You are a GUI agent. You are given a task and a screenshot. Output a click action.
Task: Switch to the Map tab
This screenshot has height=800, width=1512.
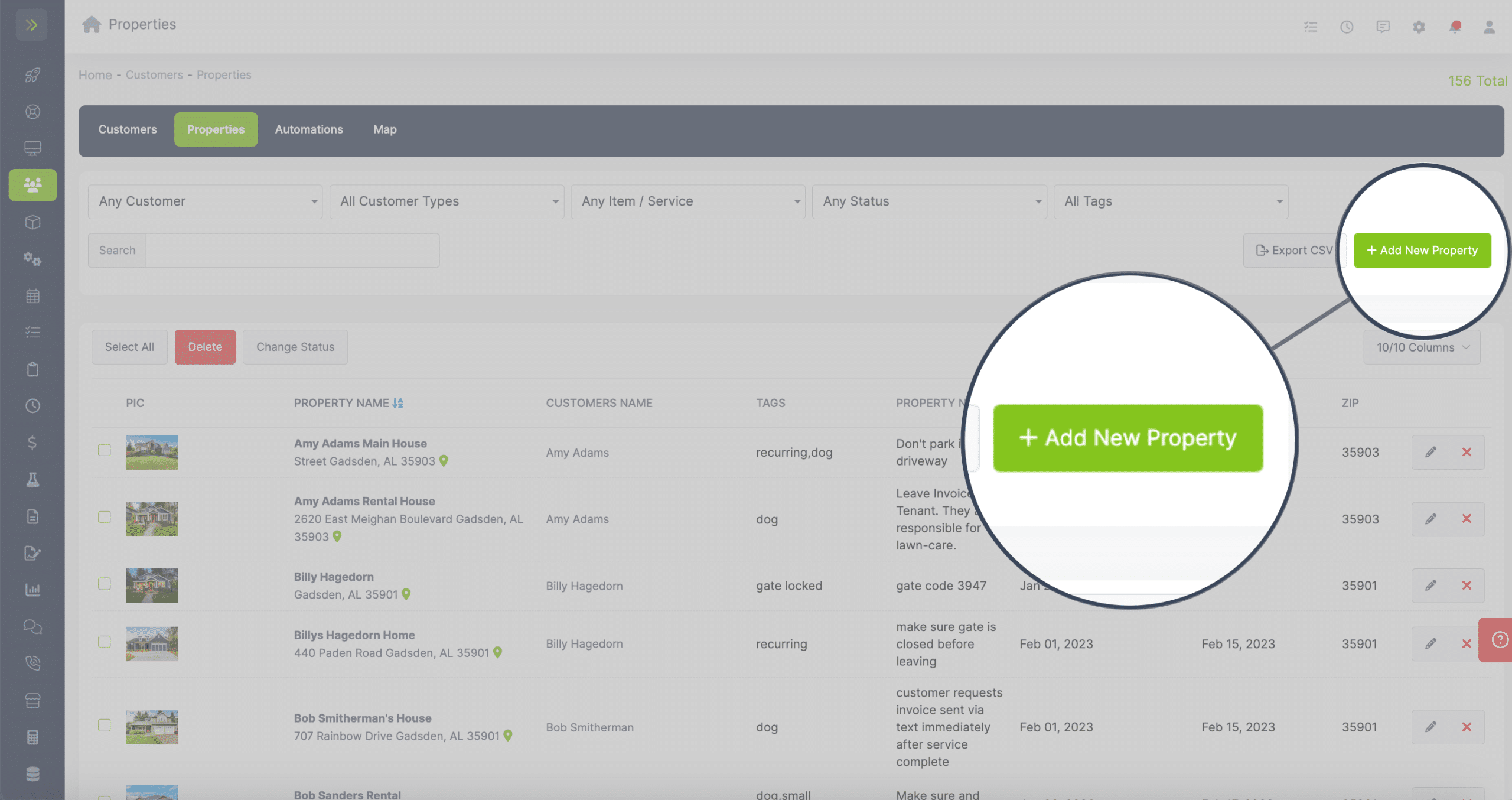coord(385,129)
